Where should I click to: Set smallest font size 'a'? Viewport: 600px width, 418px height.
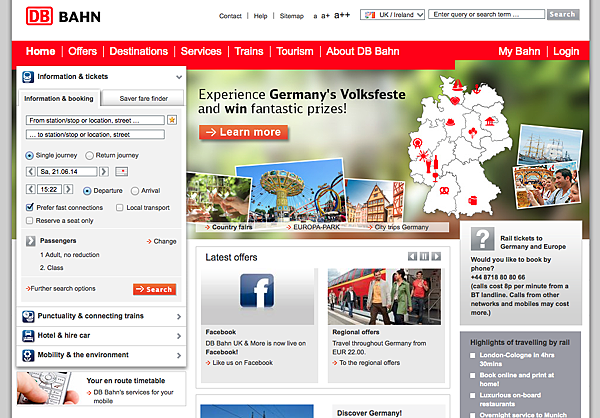pos(315,16)
